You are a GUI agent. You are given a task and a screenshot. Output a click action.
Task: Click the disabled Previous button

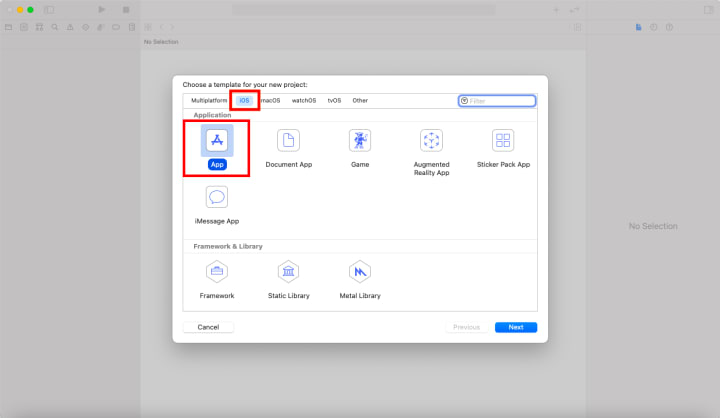(466, 327)
